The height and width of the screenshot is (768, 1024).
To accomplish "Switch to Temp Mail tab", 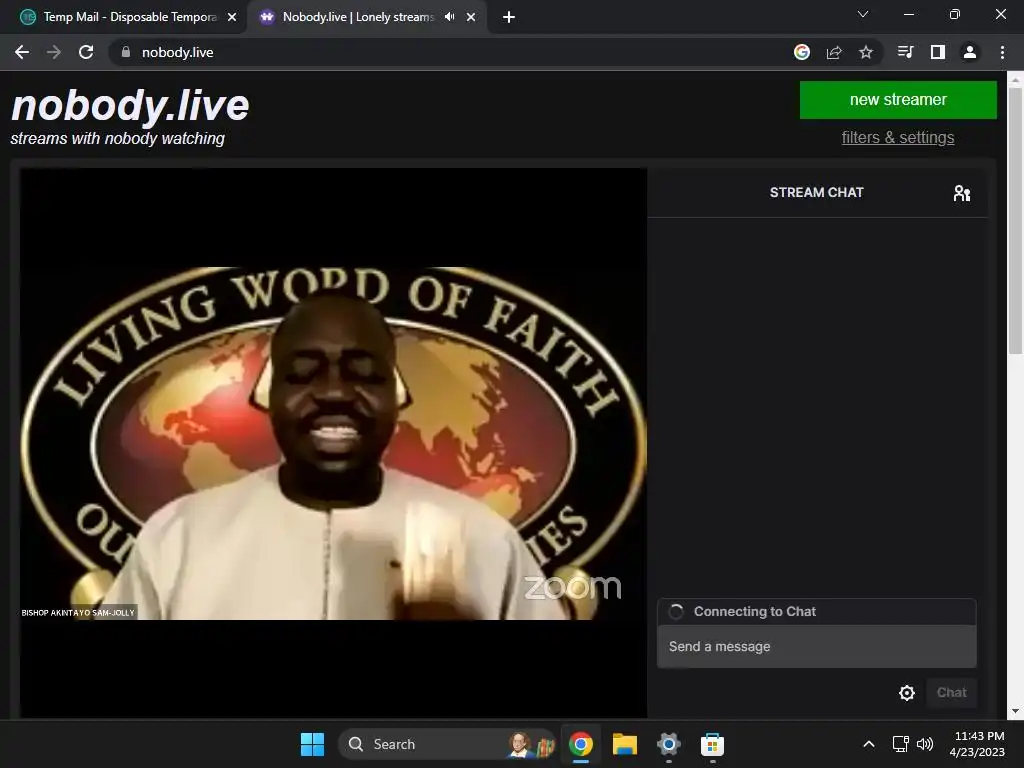I will (124, 17).
